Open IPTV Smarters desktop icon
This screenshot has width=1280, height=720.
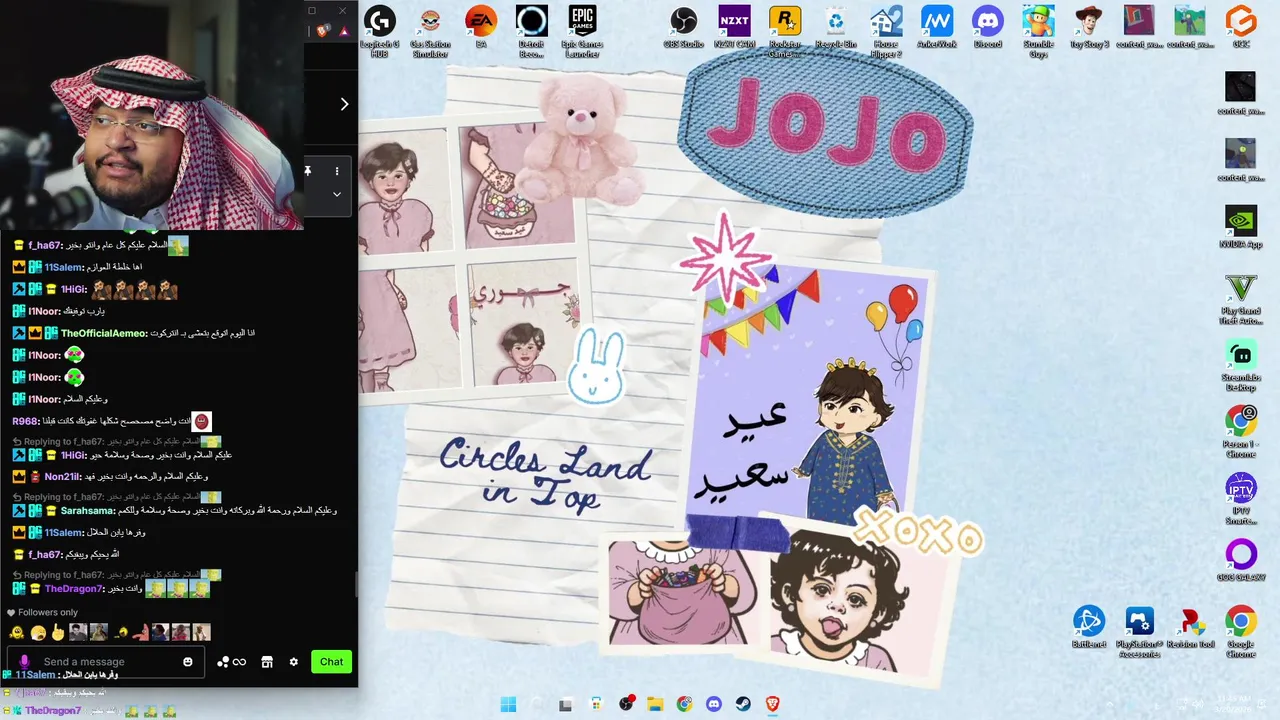(x=1240, y=499)
